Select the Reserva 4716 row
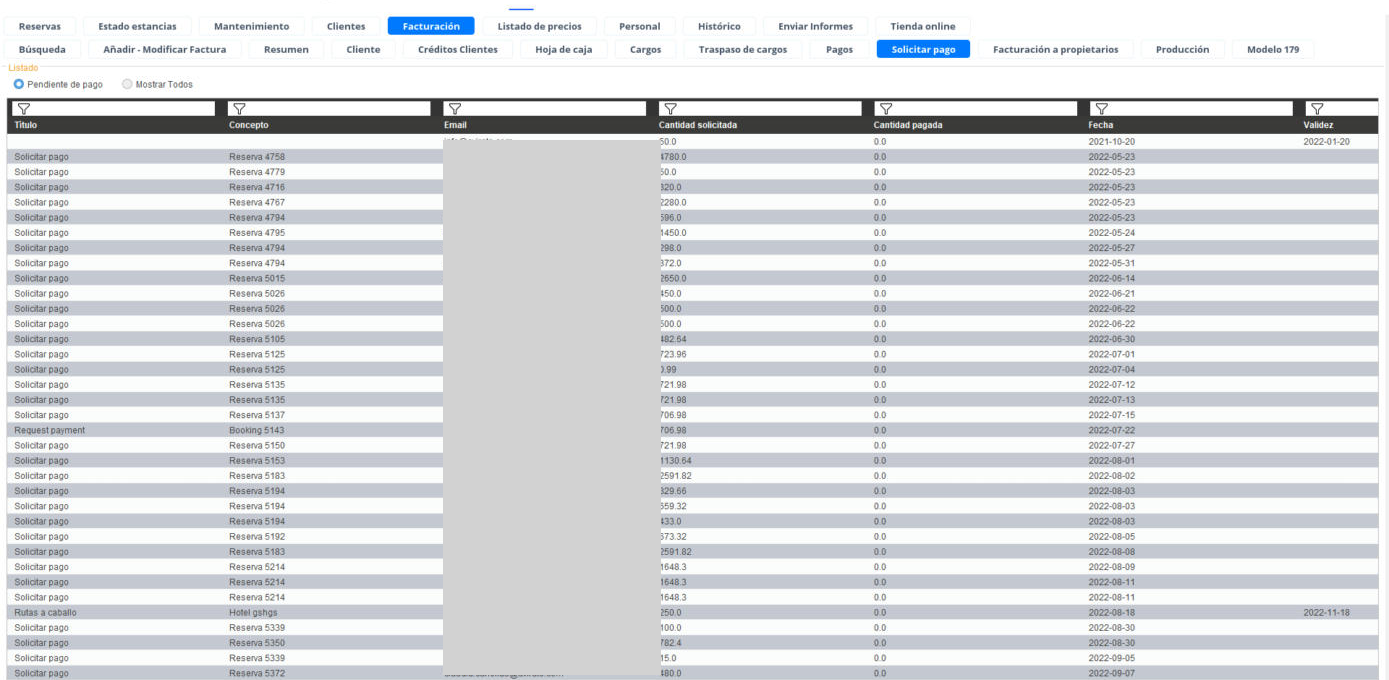The image size is (1389, 680). point(693,187)
